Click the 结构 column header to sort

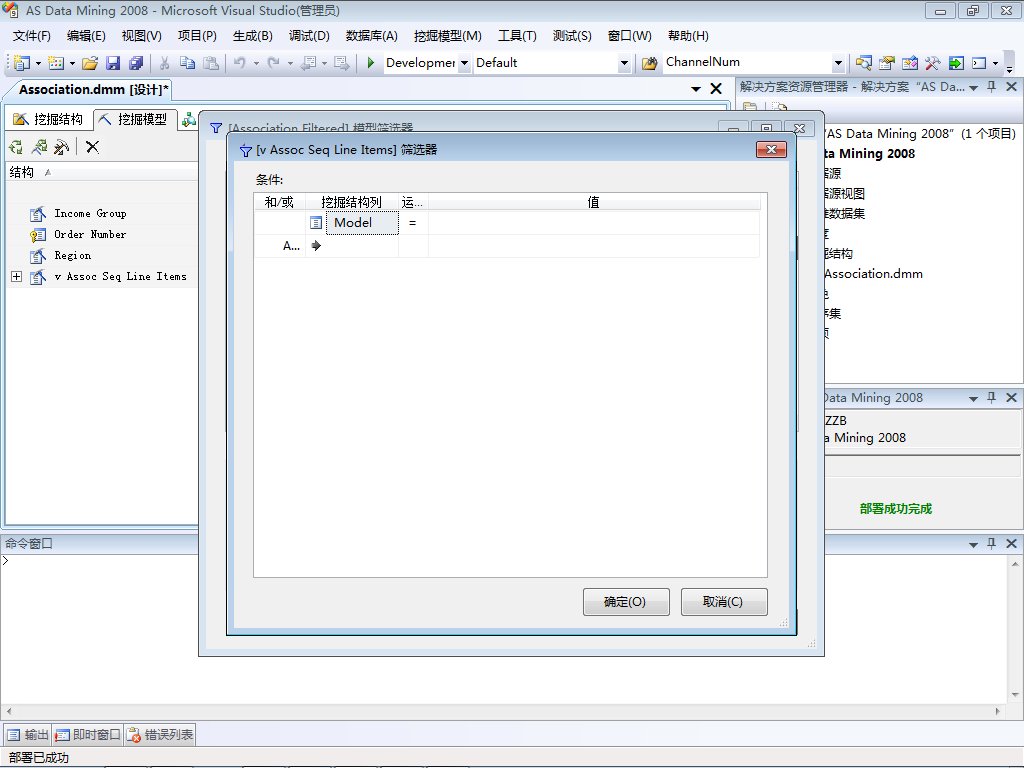point(101,172)
